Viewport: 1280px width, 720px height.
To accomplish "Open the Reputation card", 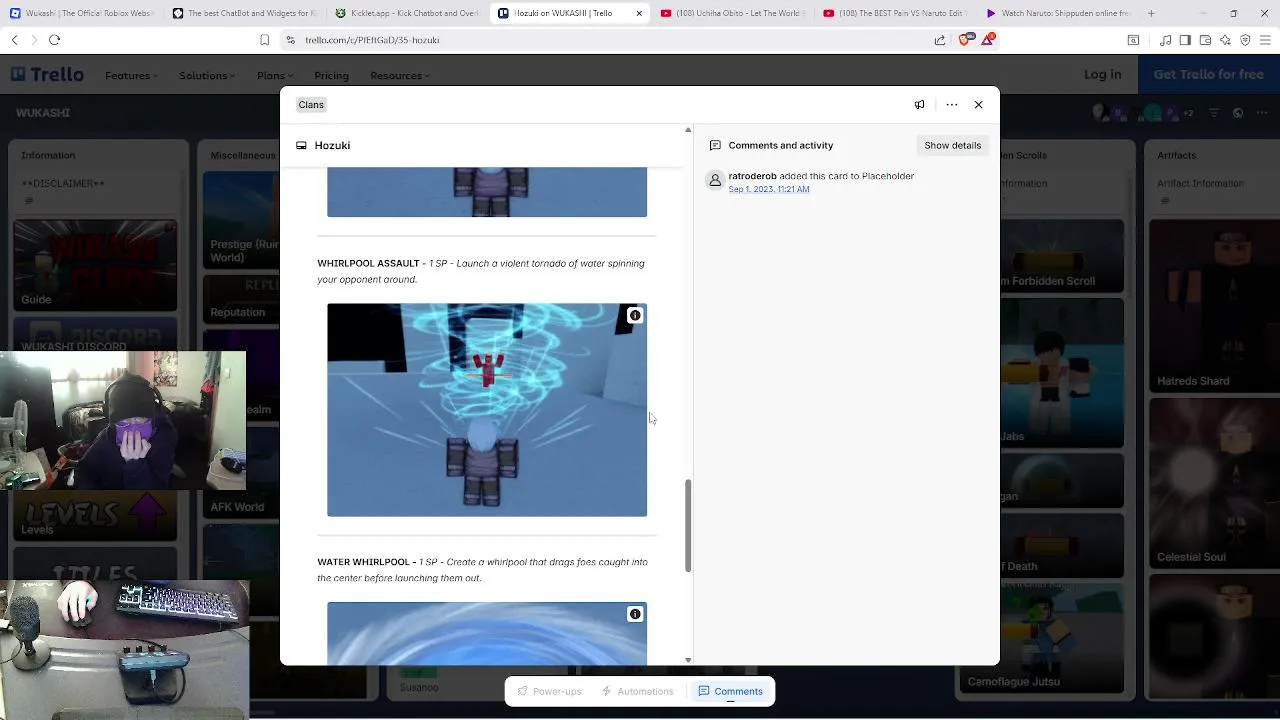I will point(241,299).
